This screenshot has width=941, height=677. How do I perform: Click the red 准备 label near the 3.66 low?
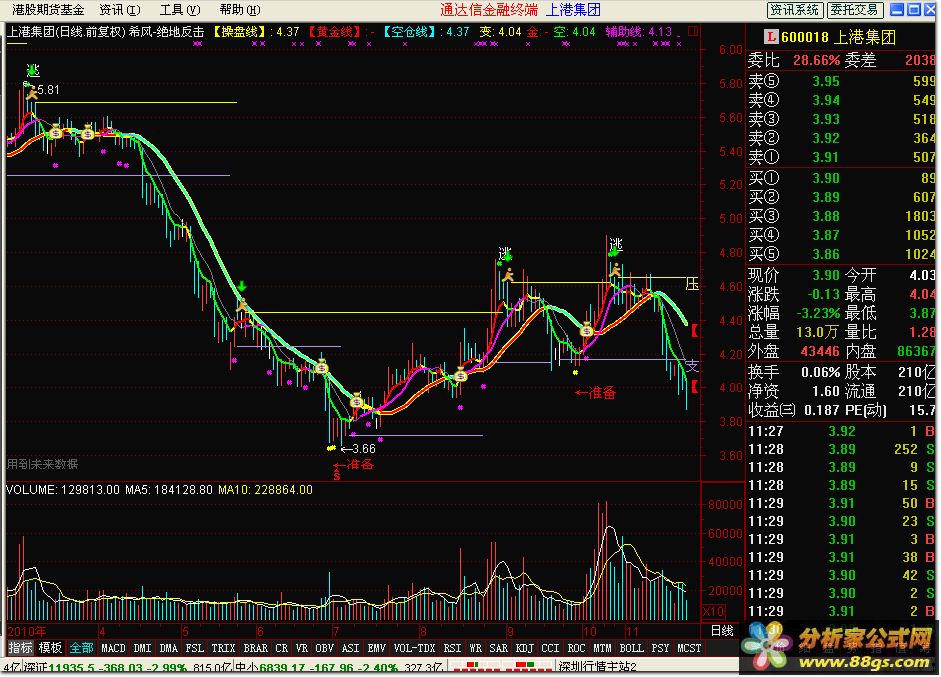pyautogui.click(x=354, y=464)
